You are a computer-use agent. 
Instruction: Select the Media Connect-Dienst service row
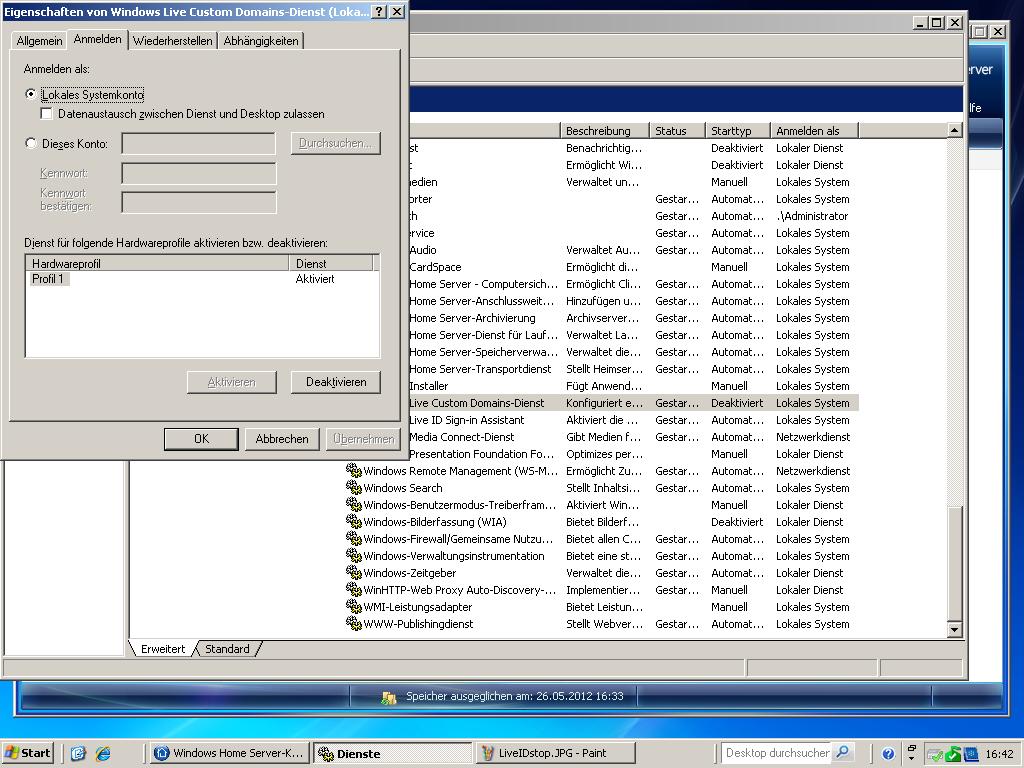point(633,437)
